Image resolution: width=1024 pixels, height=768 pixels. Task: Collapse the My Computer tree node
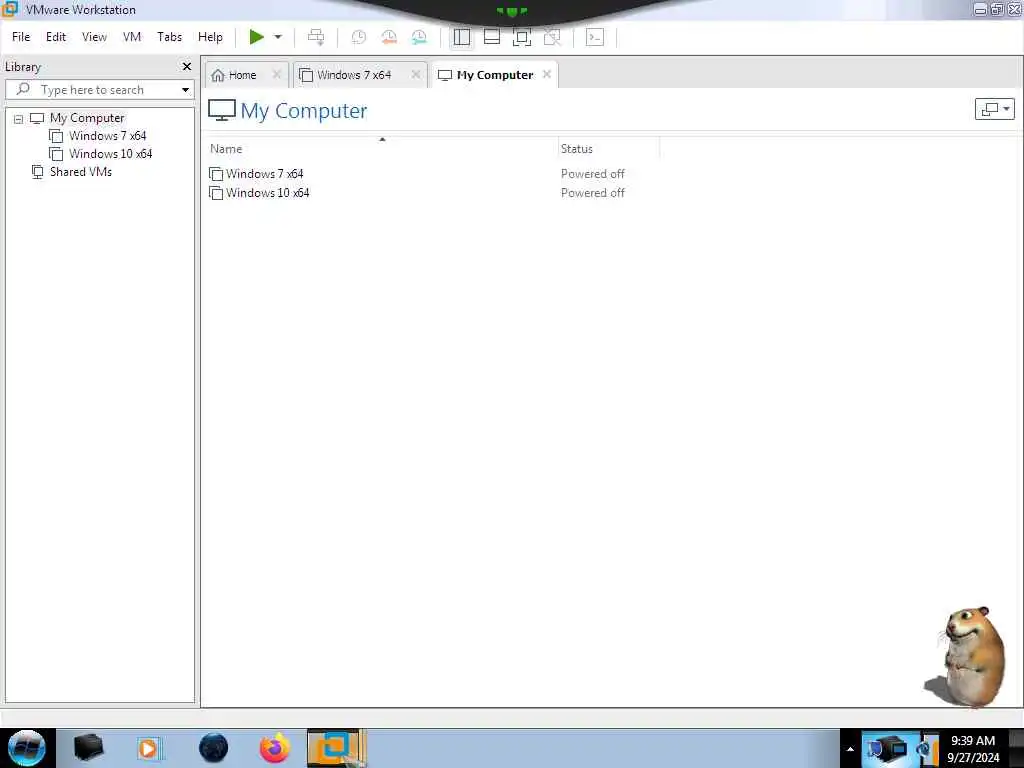click(18, 119)
